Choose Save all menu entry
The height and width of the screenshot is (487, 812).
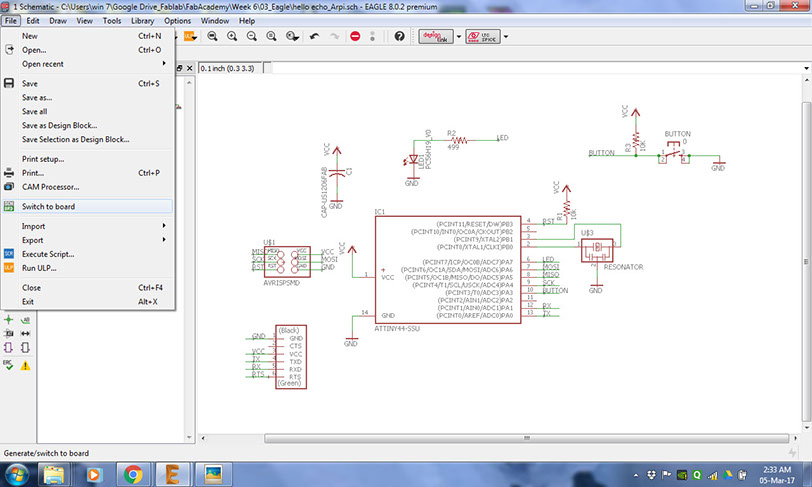tap(88, 111)
